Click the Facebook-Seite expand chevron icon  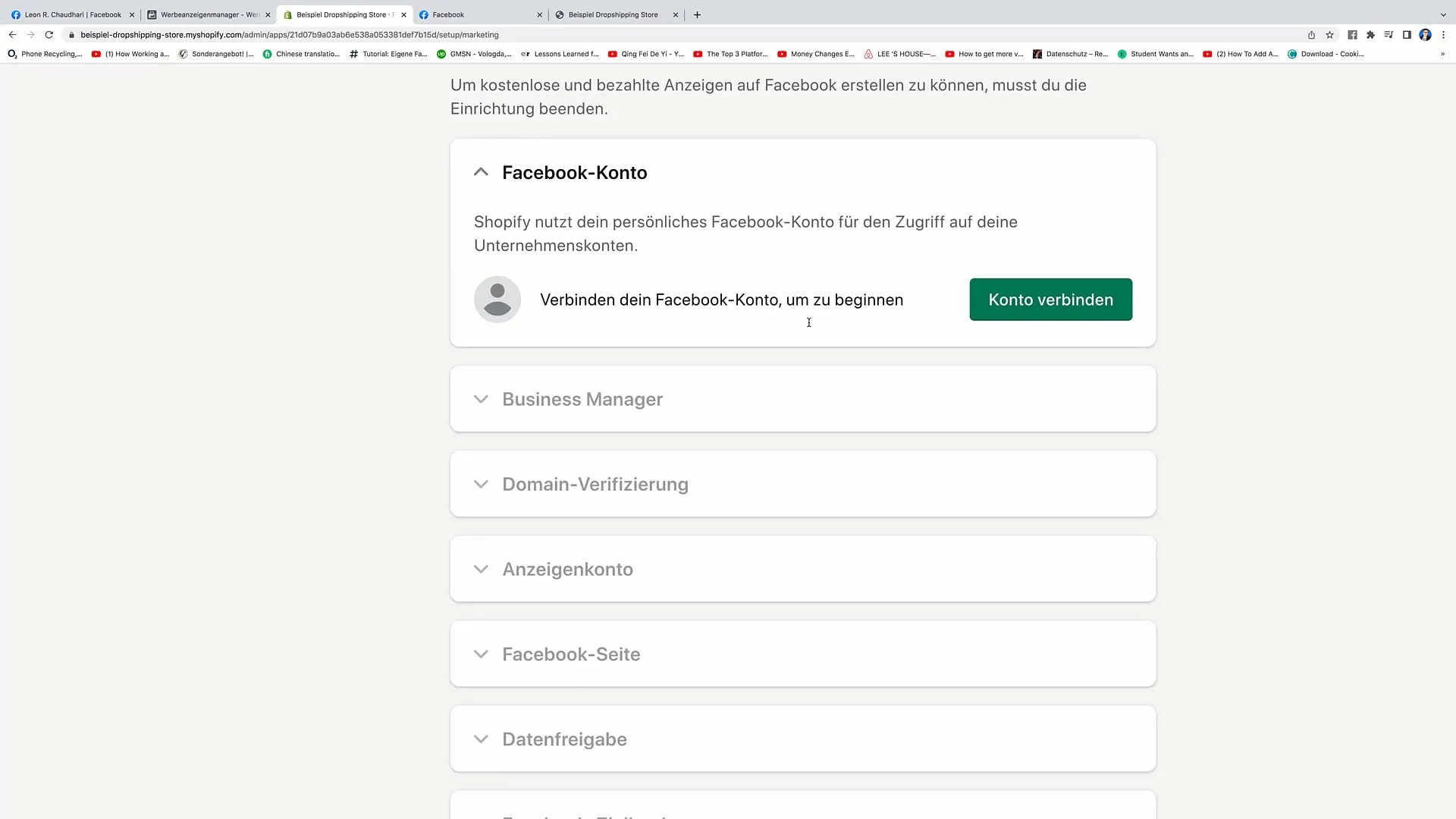click(x=481, y=654)
